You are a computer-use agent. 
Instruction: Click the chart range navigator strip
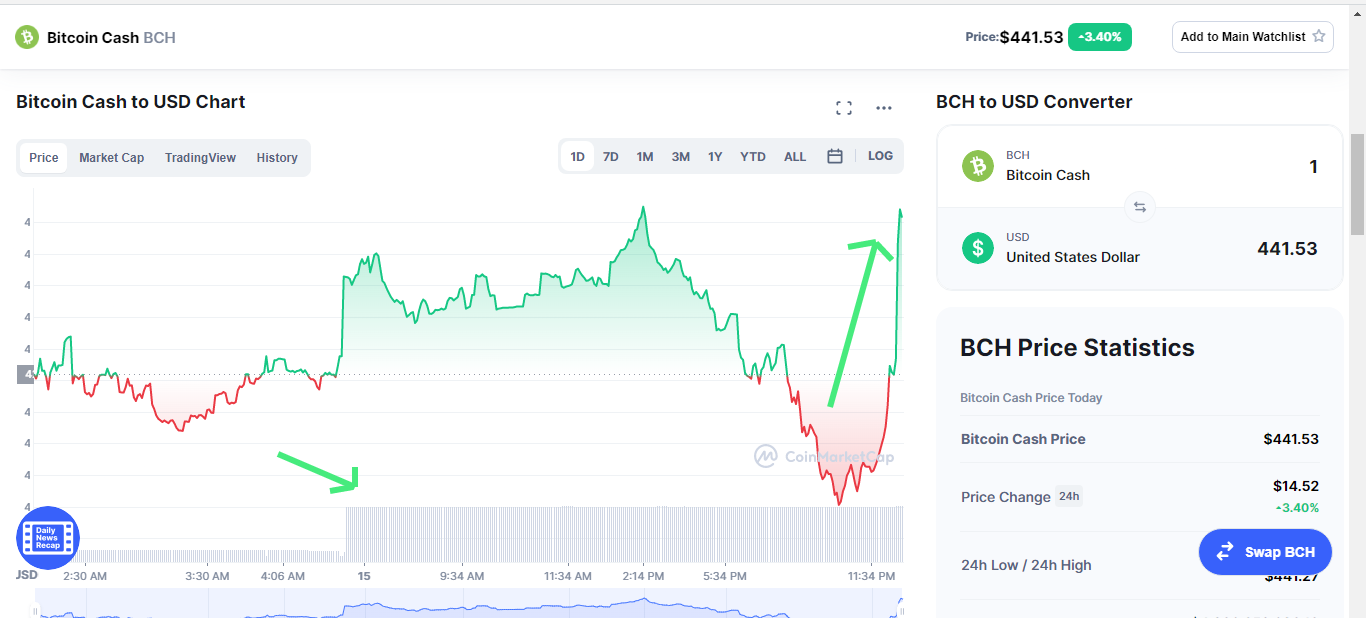[x=469, y=603]
